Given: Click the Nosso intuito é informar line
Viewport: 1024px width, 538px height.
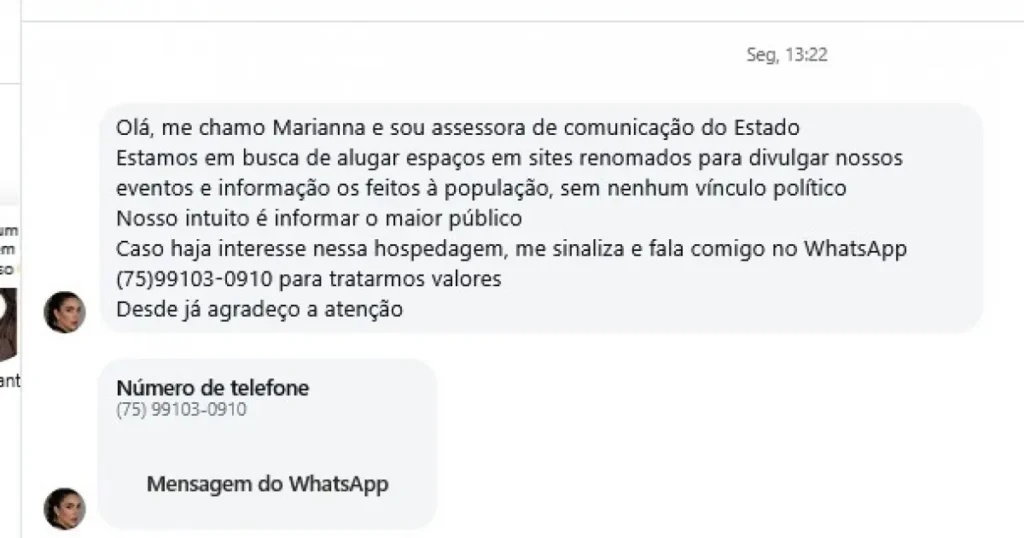Looking at the screenshot, I should click(319, 218).
